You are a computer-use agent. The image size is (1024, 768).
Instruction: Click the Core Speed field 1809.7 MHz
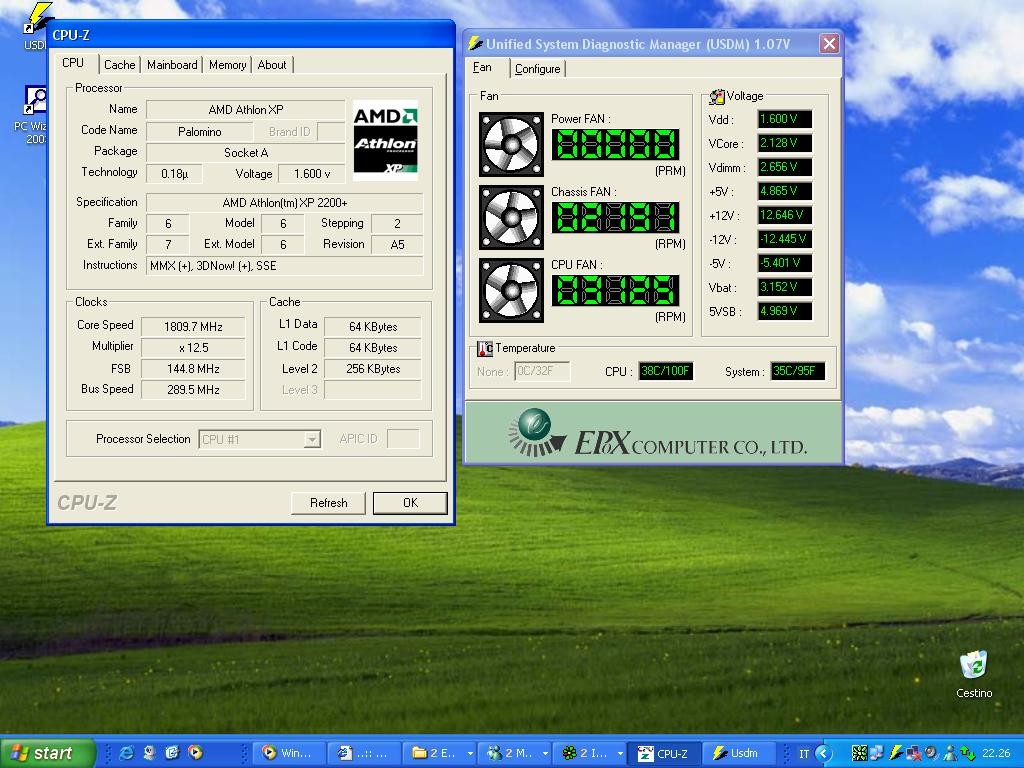pos(193,327)
